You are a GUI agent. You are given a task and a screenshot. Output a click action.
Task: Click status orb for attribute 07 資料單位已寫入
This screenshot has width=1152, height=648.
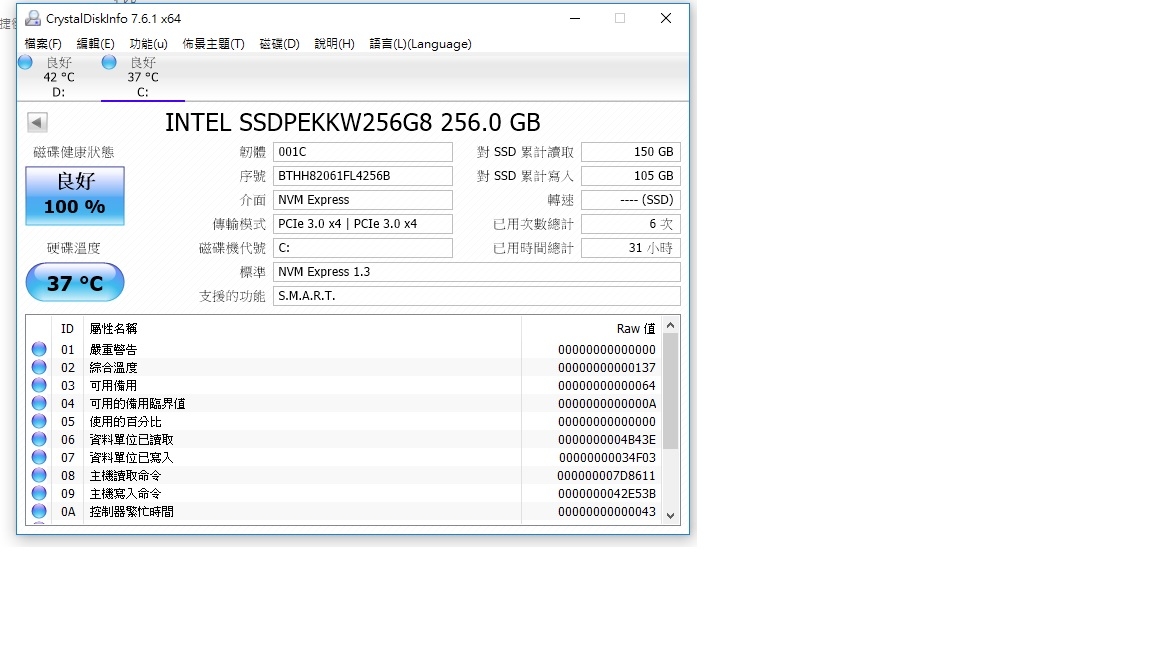click(x=39, y=458)
